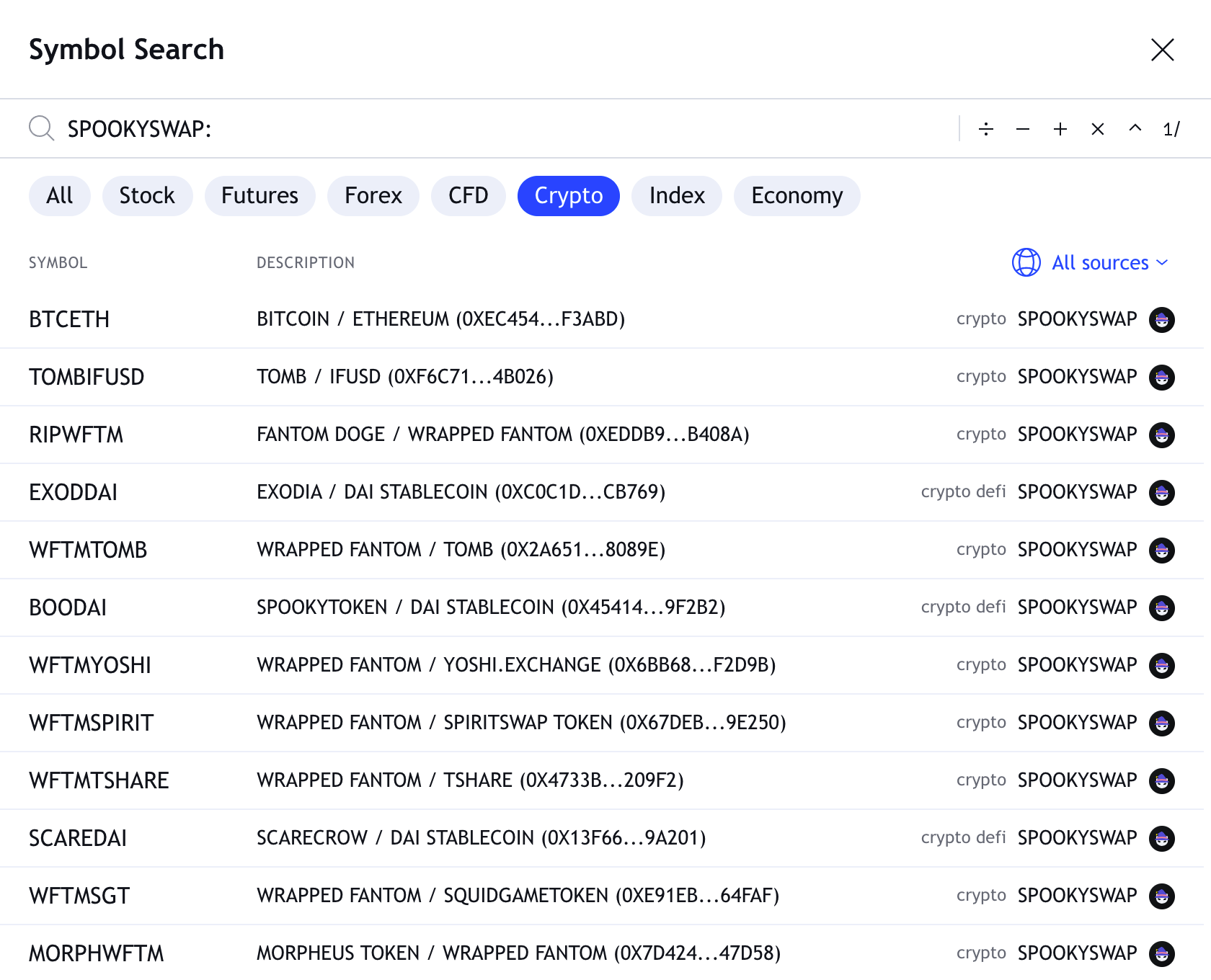Select the WFTMYOSHI symbol row
The height and width of the screenshot is (980, 1211).
tap(602, 665)
